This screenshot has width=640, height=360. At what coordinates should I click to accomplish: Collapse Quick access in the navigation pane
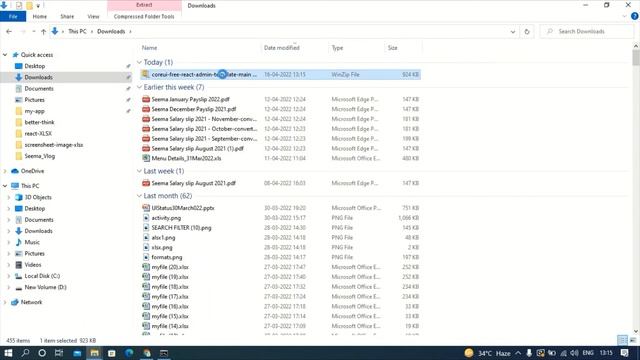pos(5,55)
